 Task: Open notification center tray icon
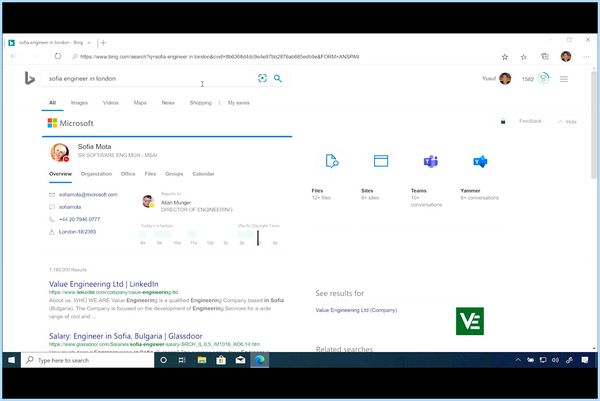[585, 360]
